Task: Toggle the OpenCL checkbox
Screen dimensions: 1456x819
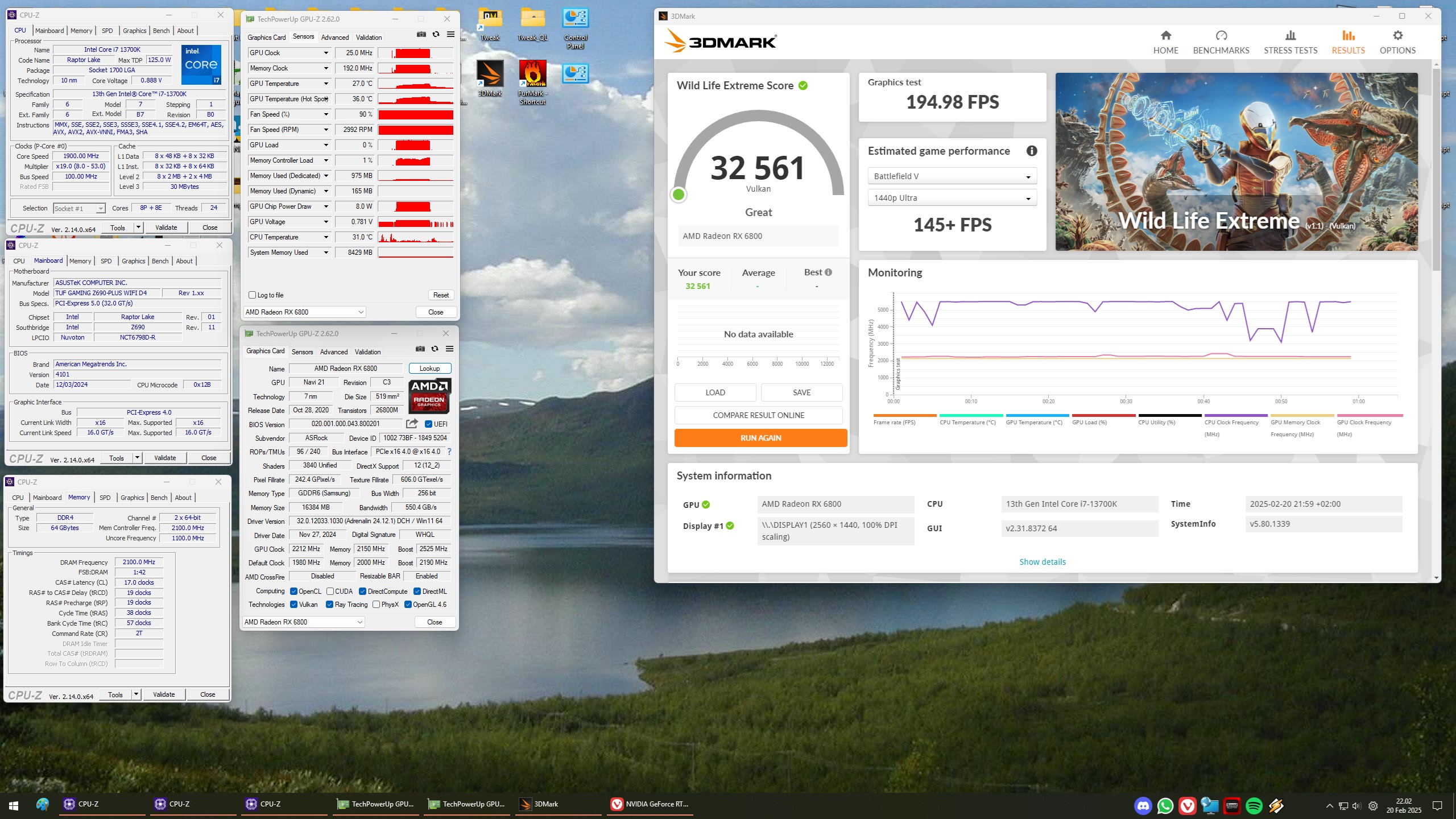Action: (293, 591)
